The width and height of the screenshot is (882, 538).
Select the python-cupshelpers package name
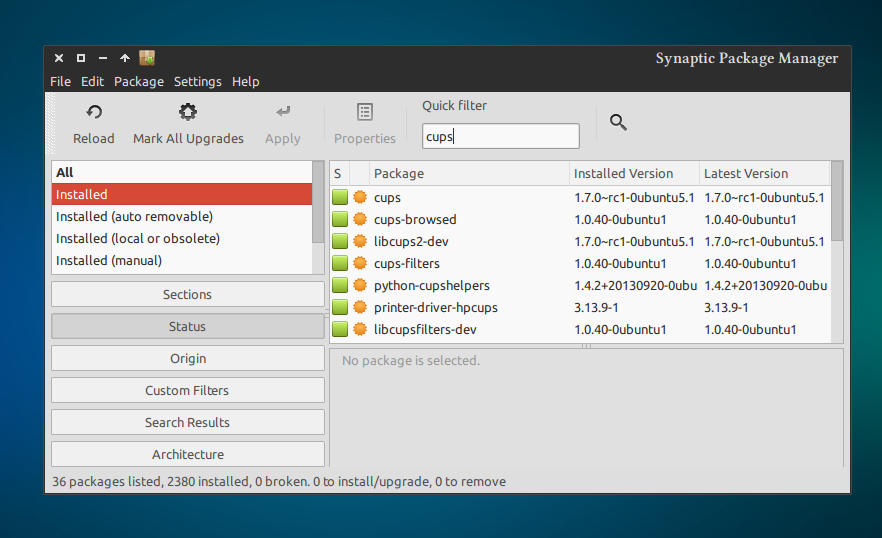click(x=432, y=285)
